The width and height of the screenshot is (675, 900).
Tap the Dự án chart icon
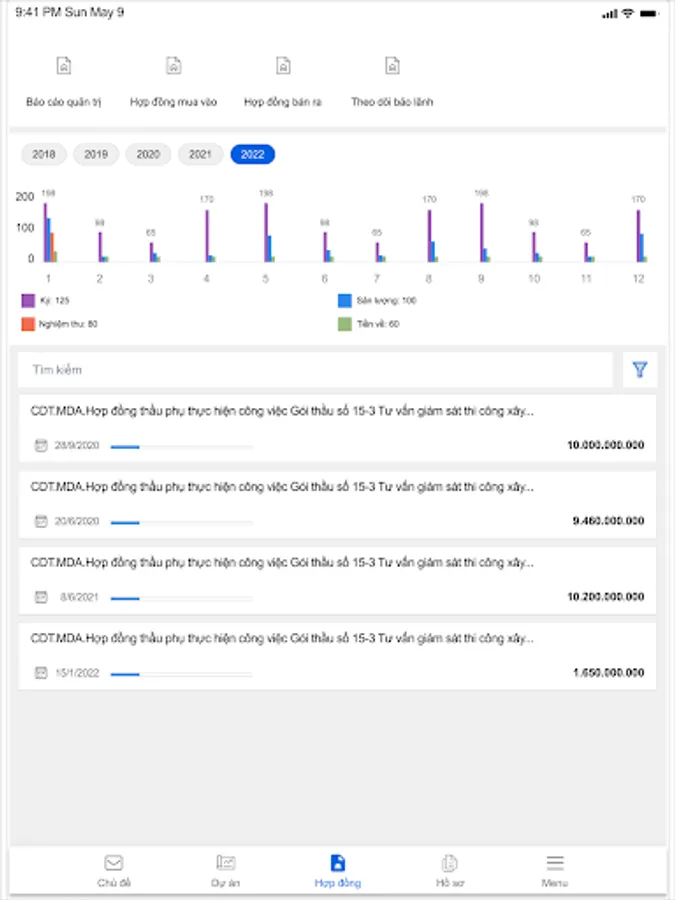[226, 862]
